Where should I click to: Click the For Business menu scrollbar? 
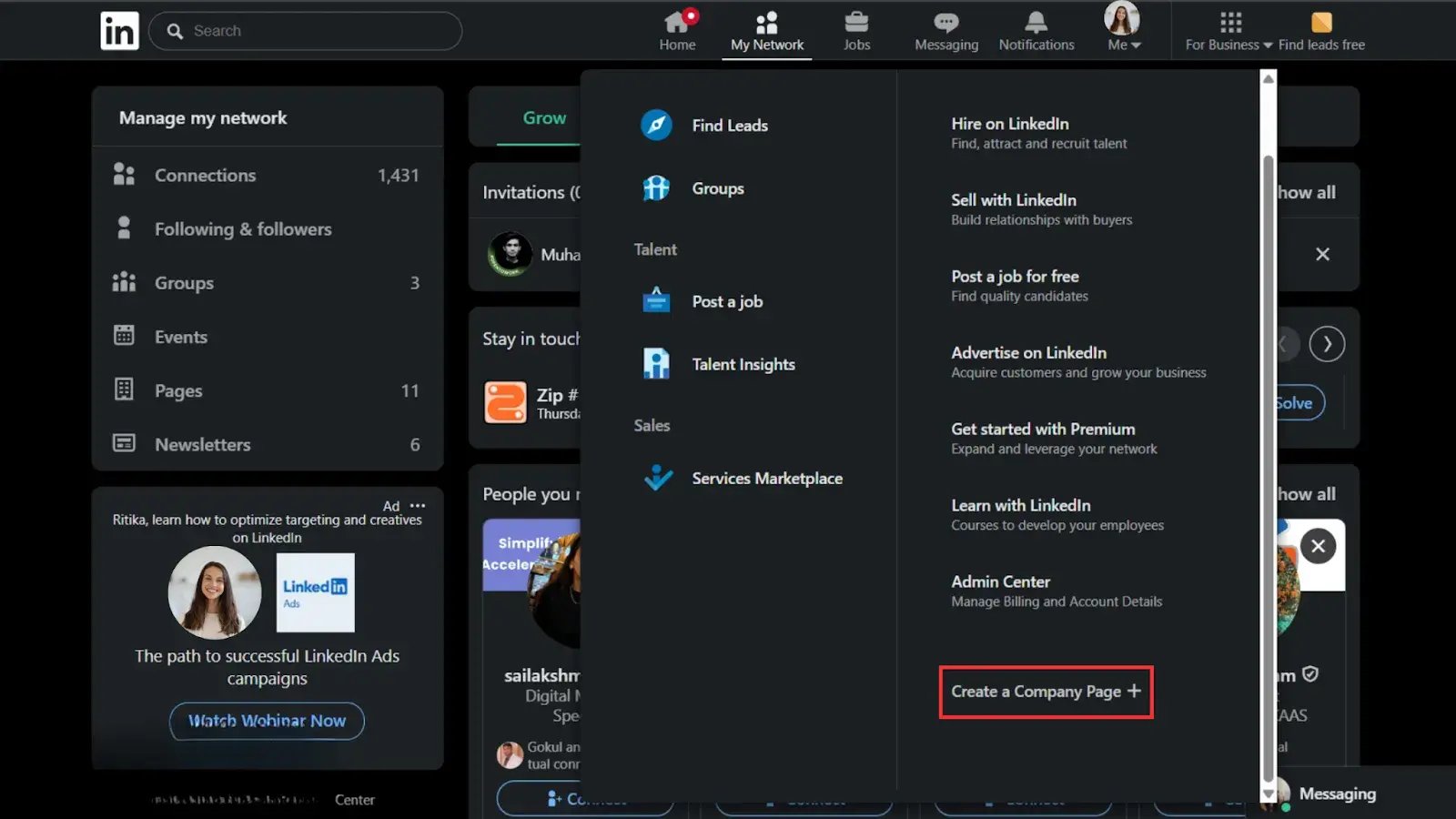(1268, 455)
